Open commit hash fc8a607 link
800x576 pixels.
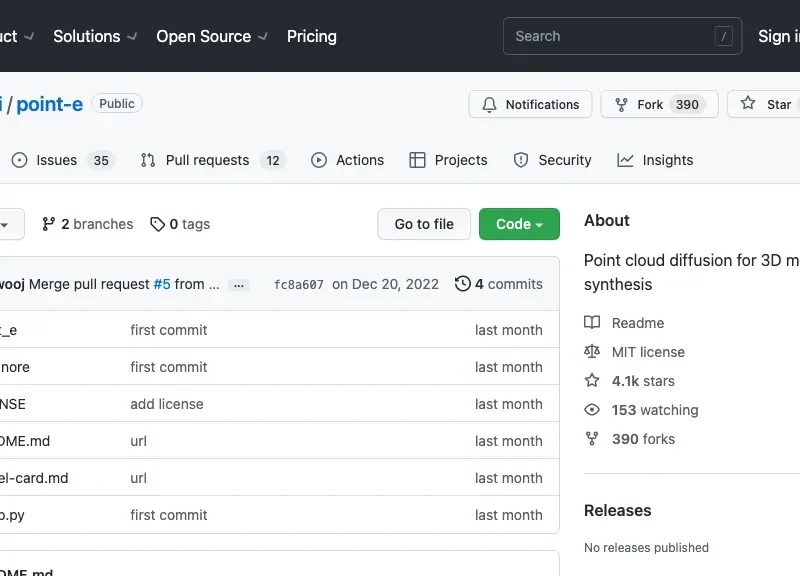coord(298,285)
